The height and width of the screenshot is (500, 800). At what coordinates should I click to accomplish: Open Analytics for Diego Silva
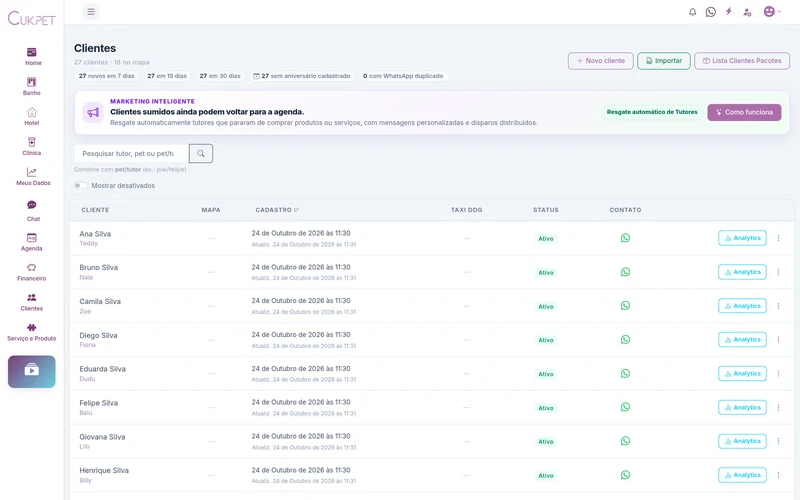pyautogui.click(x=742, y=340)
